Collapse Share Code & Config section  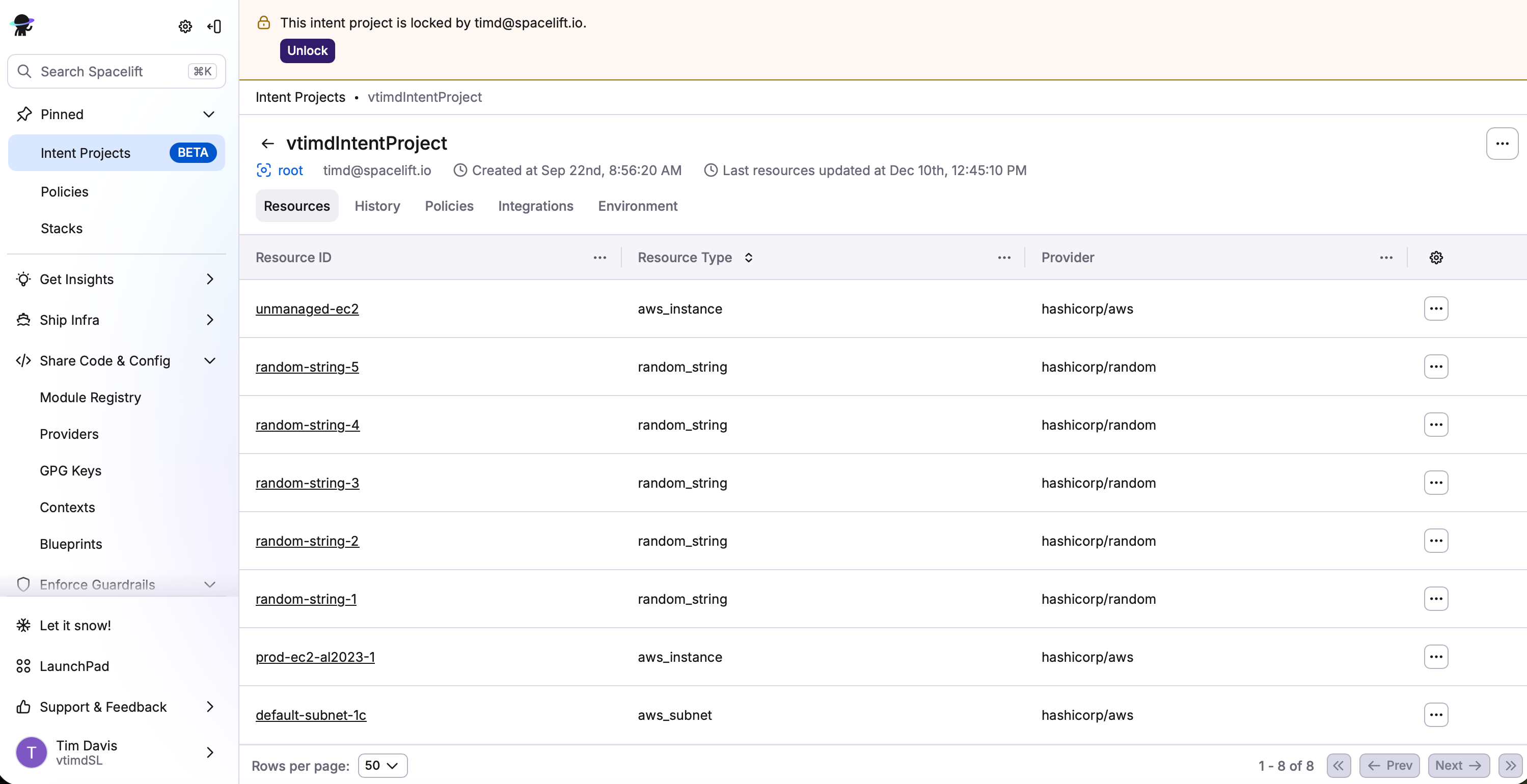[210, 361]
